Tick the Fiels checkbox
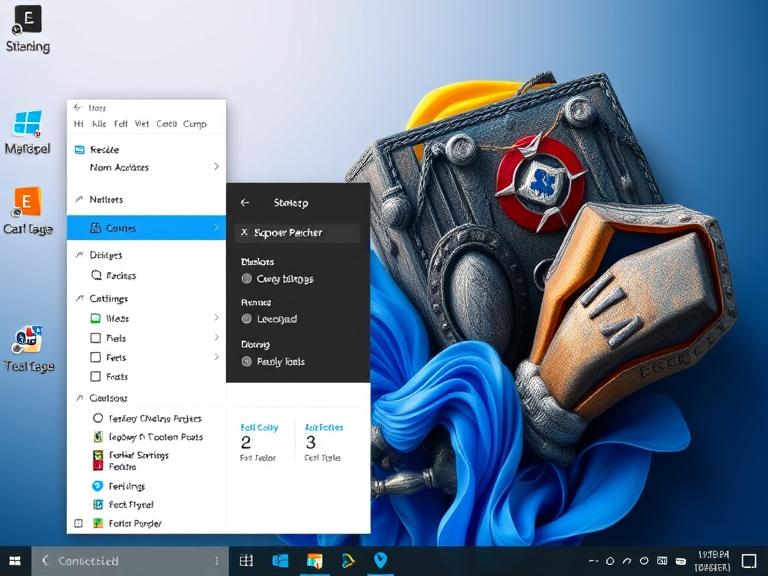 click(96, 338)
